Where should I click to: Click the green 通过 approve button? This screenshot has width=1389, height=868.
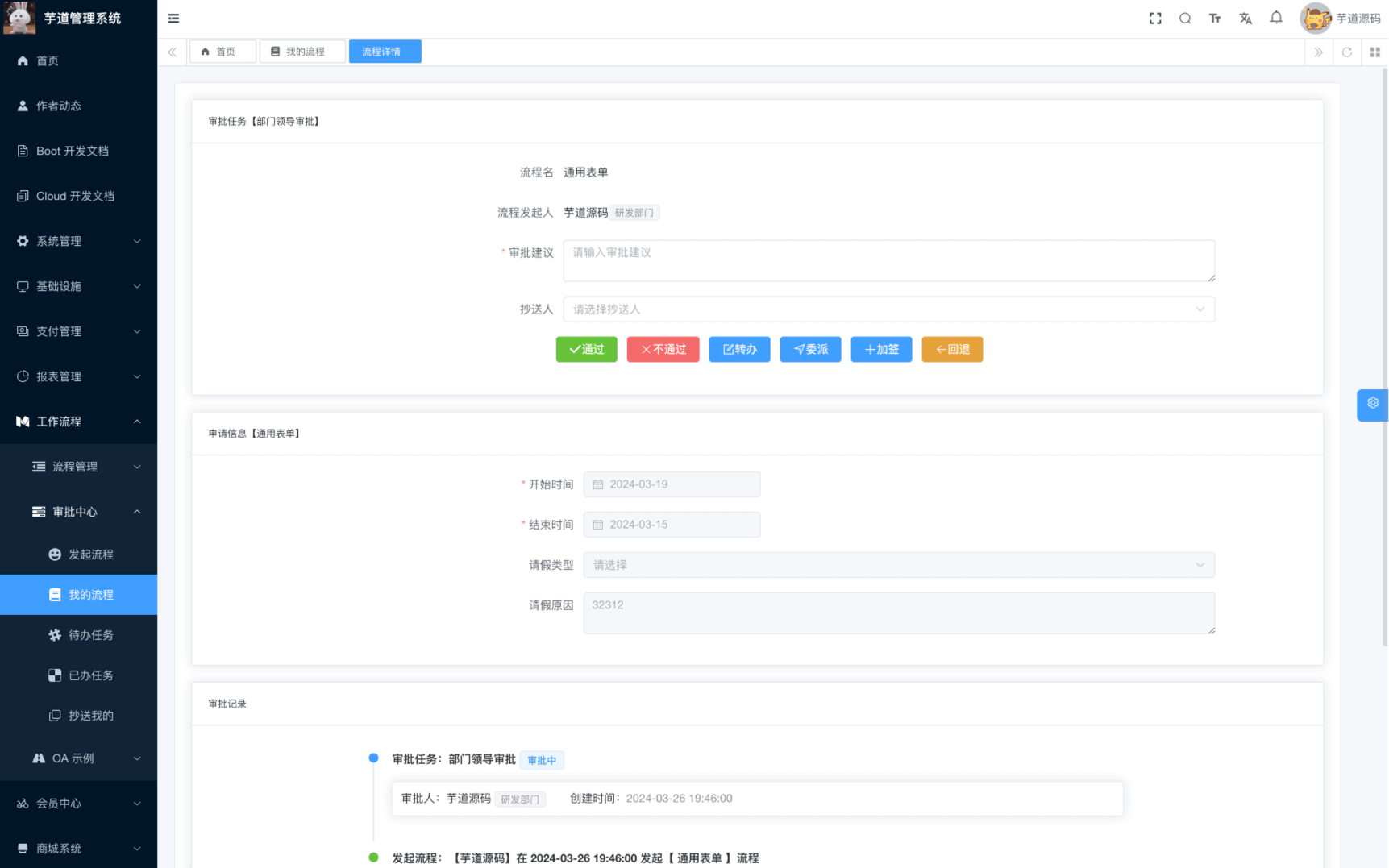(586, 350)
